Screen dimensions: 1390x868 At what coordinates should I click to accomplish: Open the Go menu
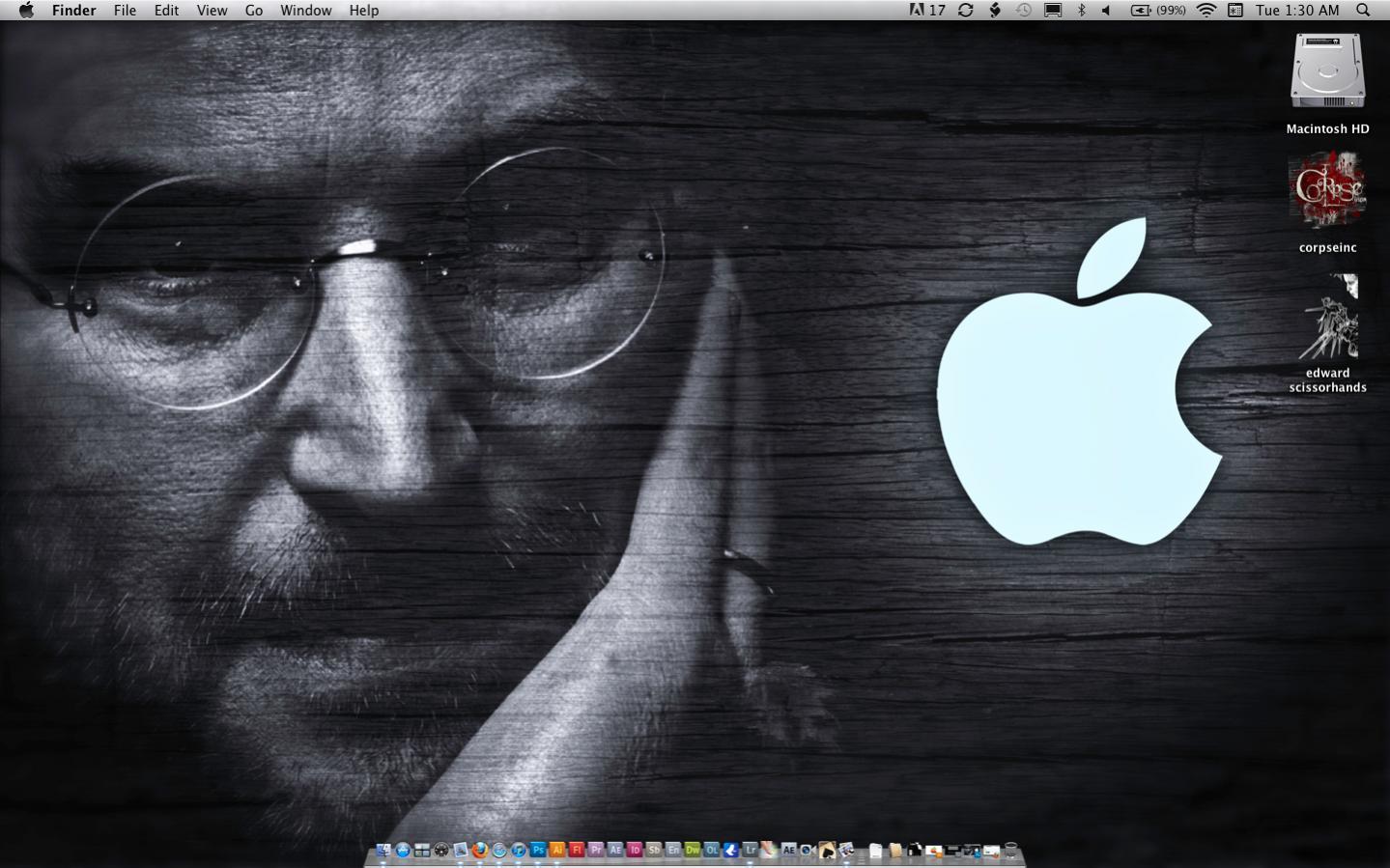click(254, 10)
